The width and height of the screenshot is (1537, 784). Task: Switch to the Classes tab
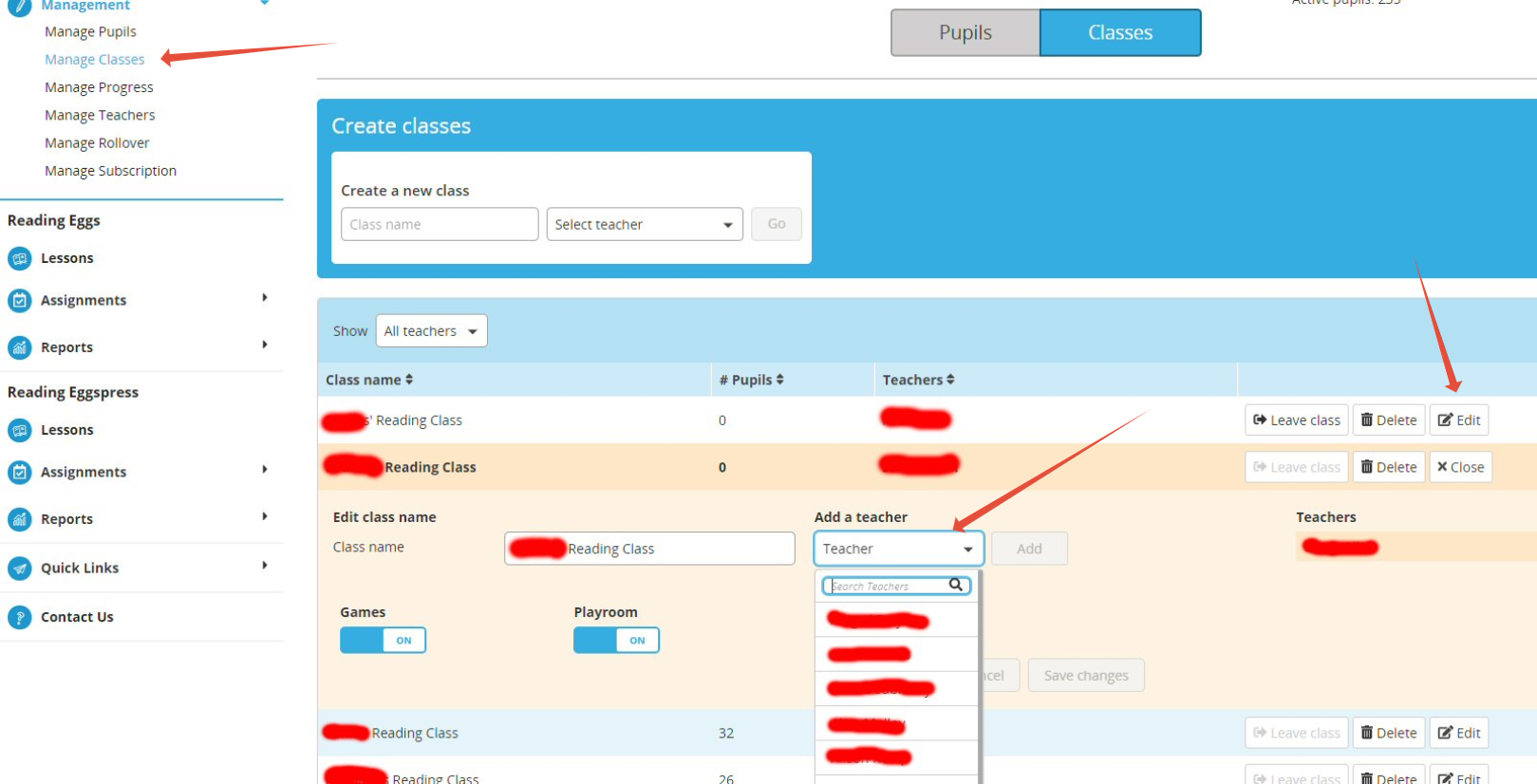[x=1120, y=32]
